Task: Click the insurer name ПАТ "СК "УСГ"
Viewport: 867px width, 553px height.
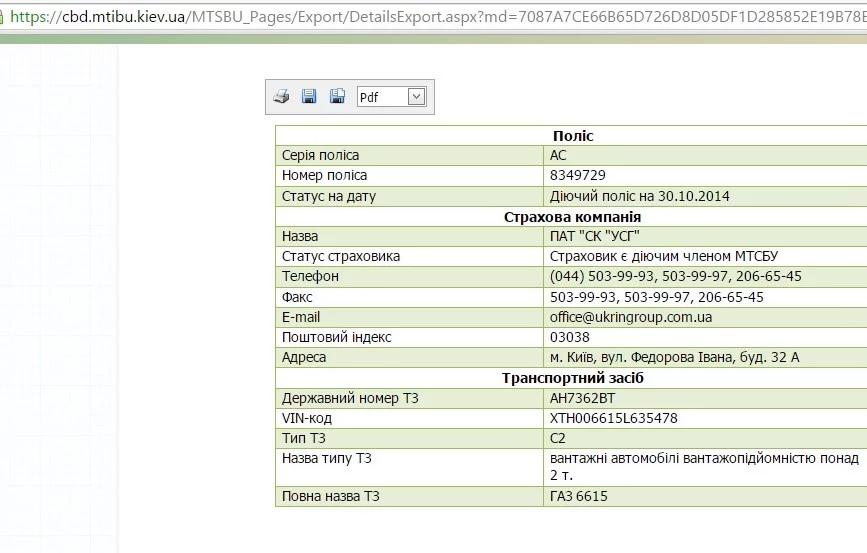Action: 594,236
